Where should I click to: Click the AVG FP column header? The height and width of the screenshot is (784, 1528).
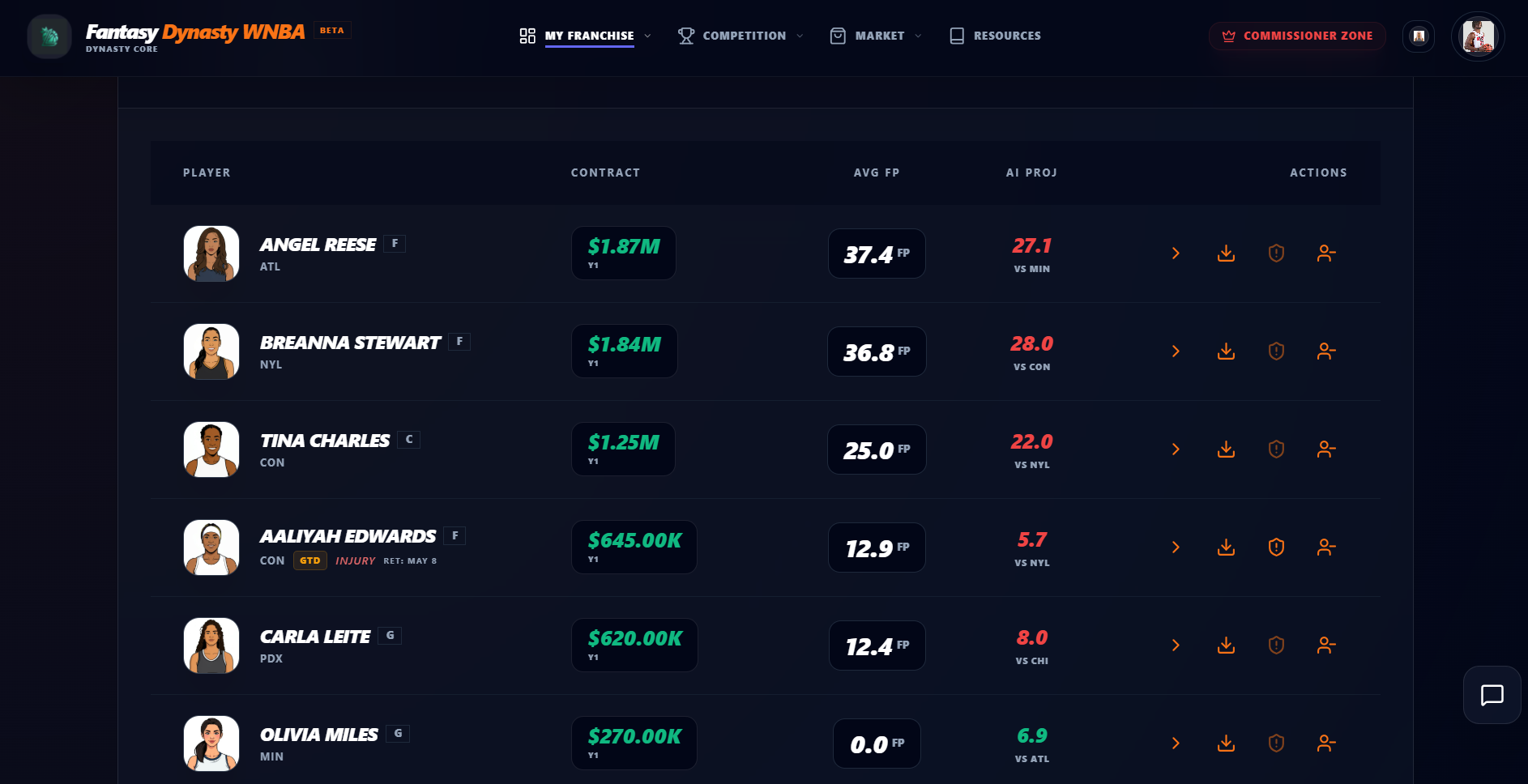click(x=877, y=173)
